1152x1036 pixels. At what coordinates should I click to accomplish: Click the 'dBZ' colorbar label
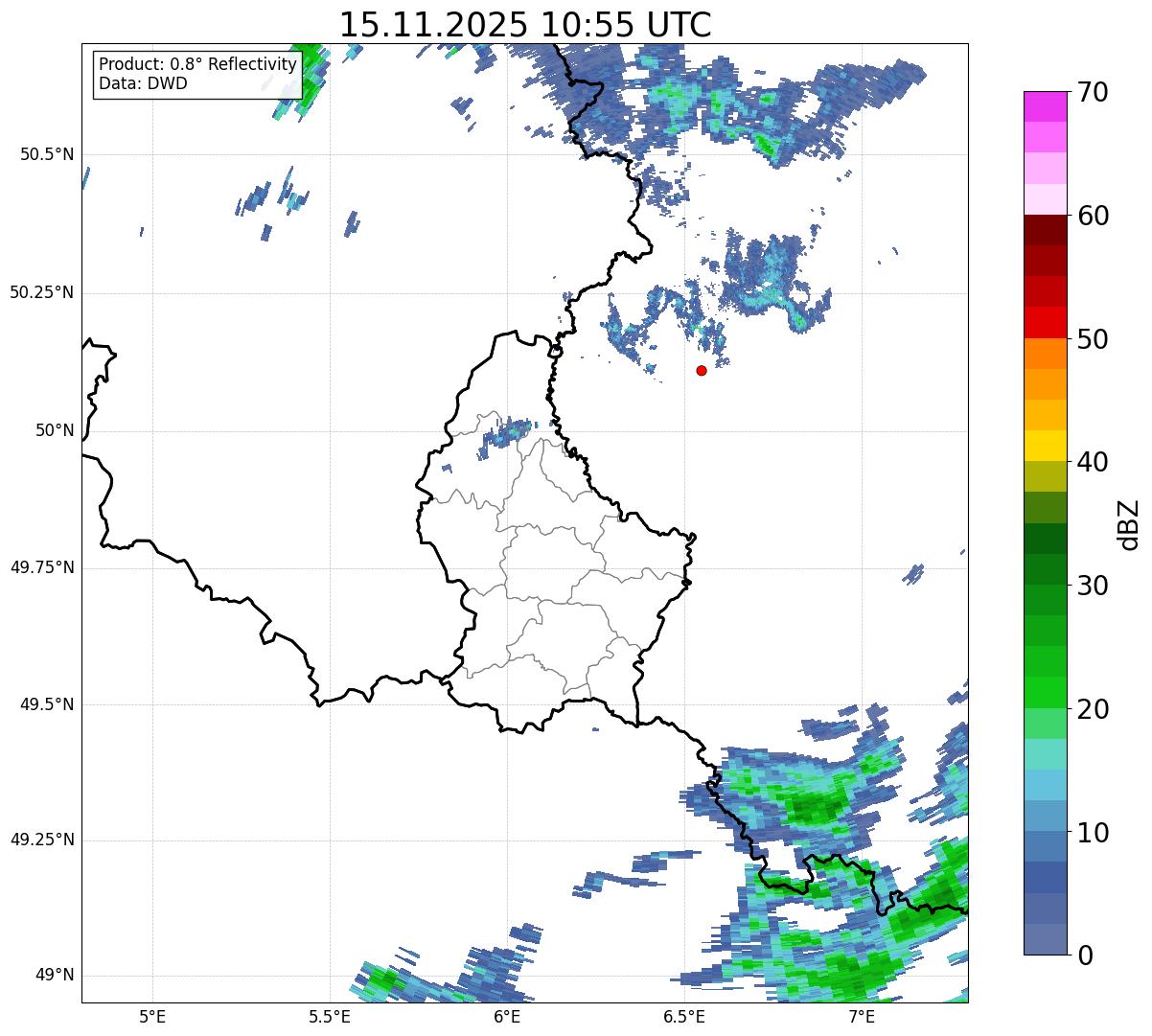[x=1129, y=523]
